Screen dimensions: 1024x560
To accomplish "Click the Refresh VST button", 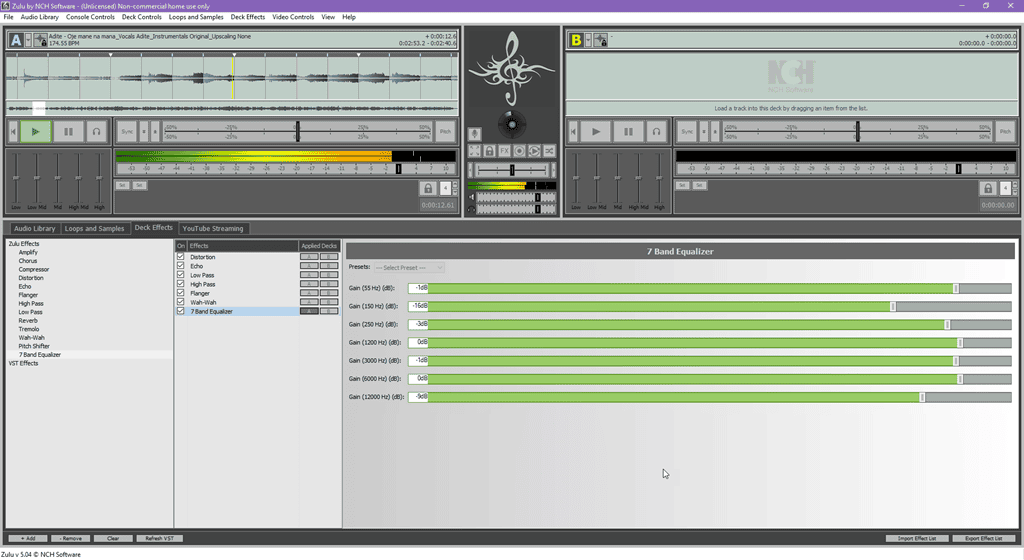I will point(159,538).
